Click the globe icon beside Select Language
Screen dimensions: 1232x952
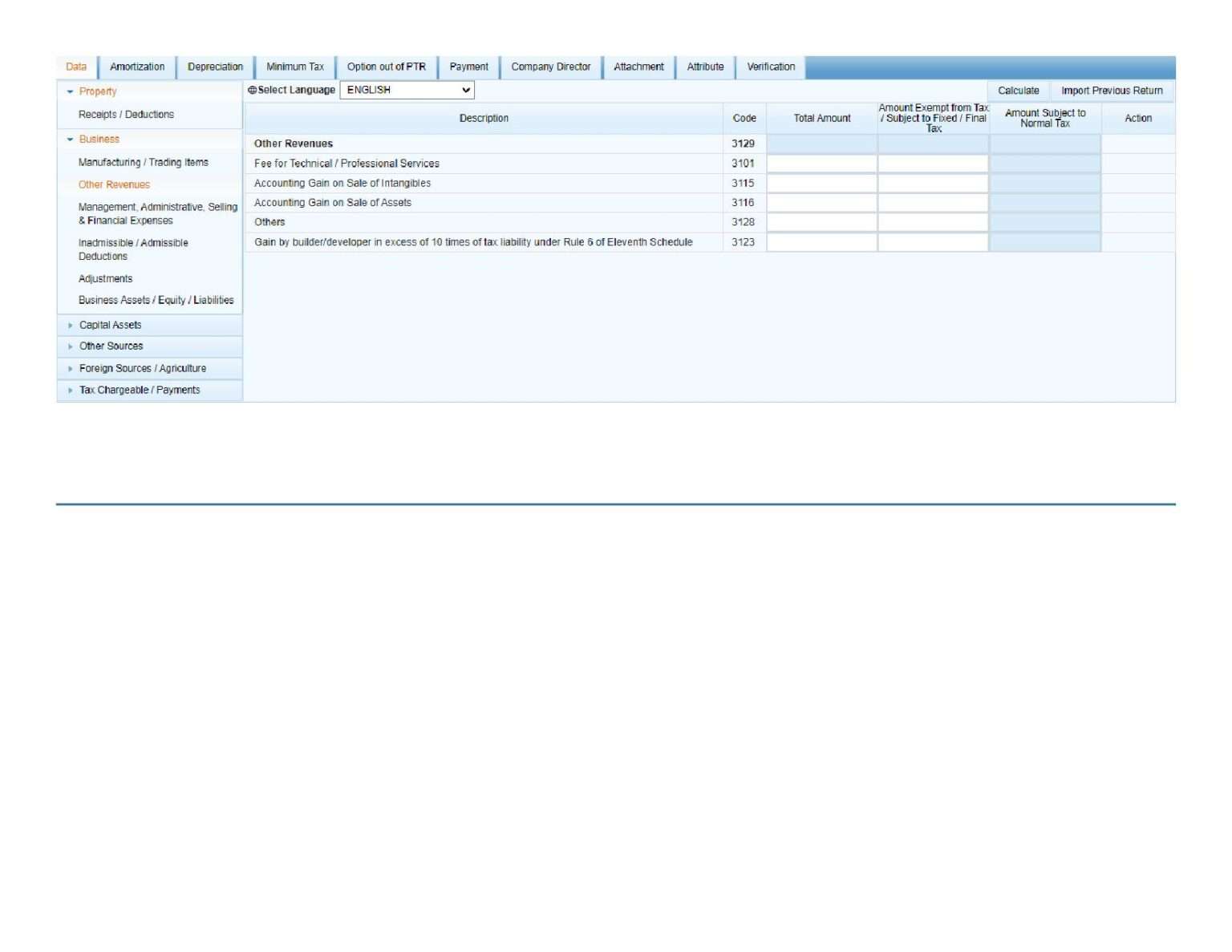pos(252,91)
